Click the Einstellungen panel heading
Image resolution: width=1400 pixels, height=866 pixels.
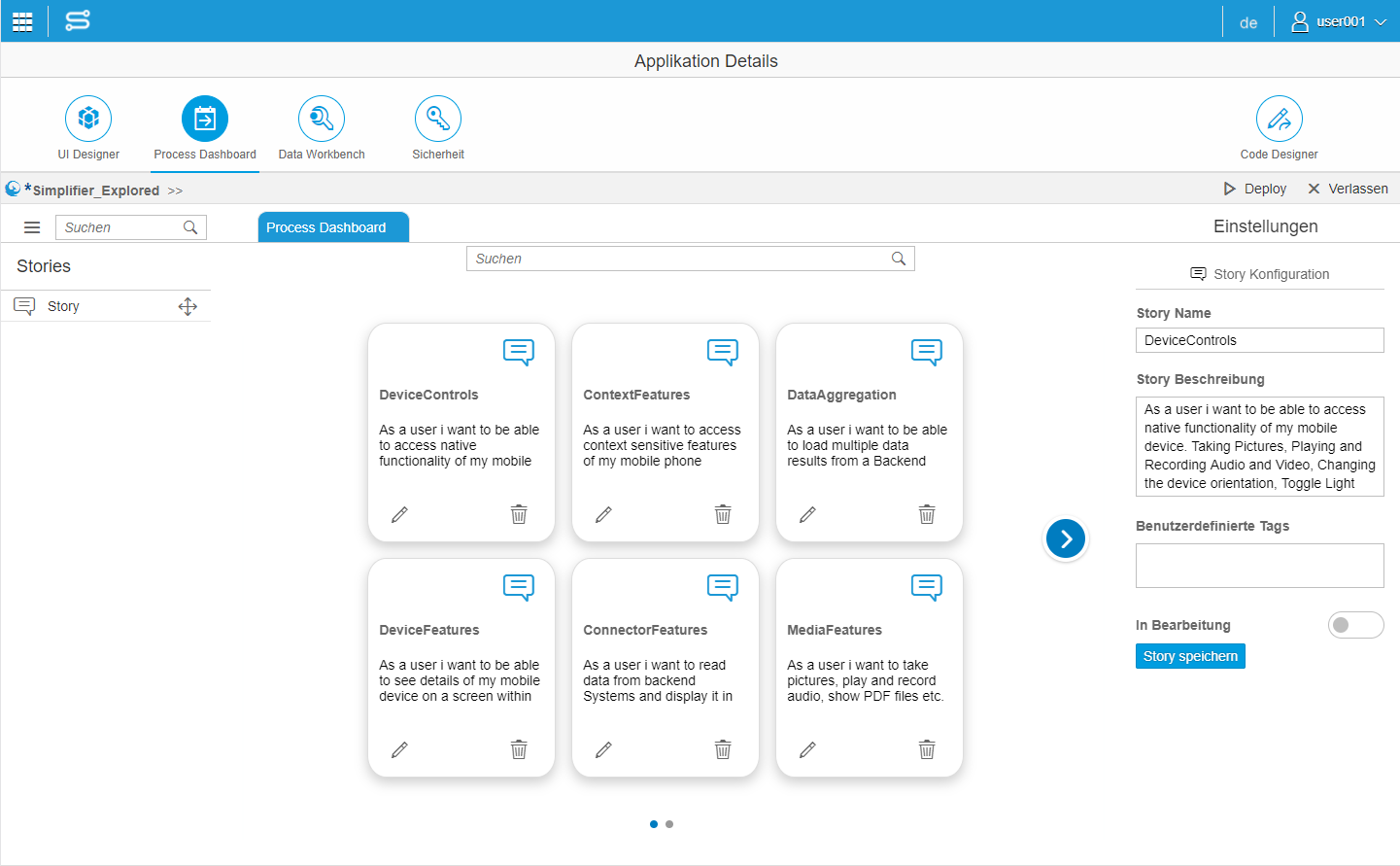click(1266, 226)
